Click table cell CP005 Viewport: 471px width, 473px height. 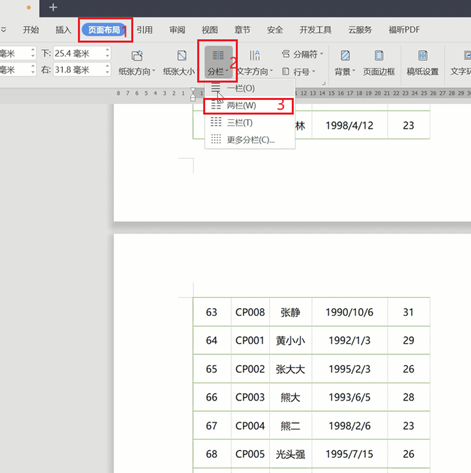(x=250, y=454)
